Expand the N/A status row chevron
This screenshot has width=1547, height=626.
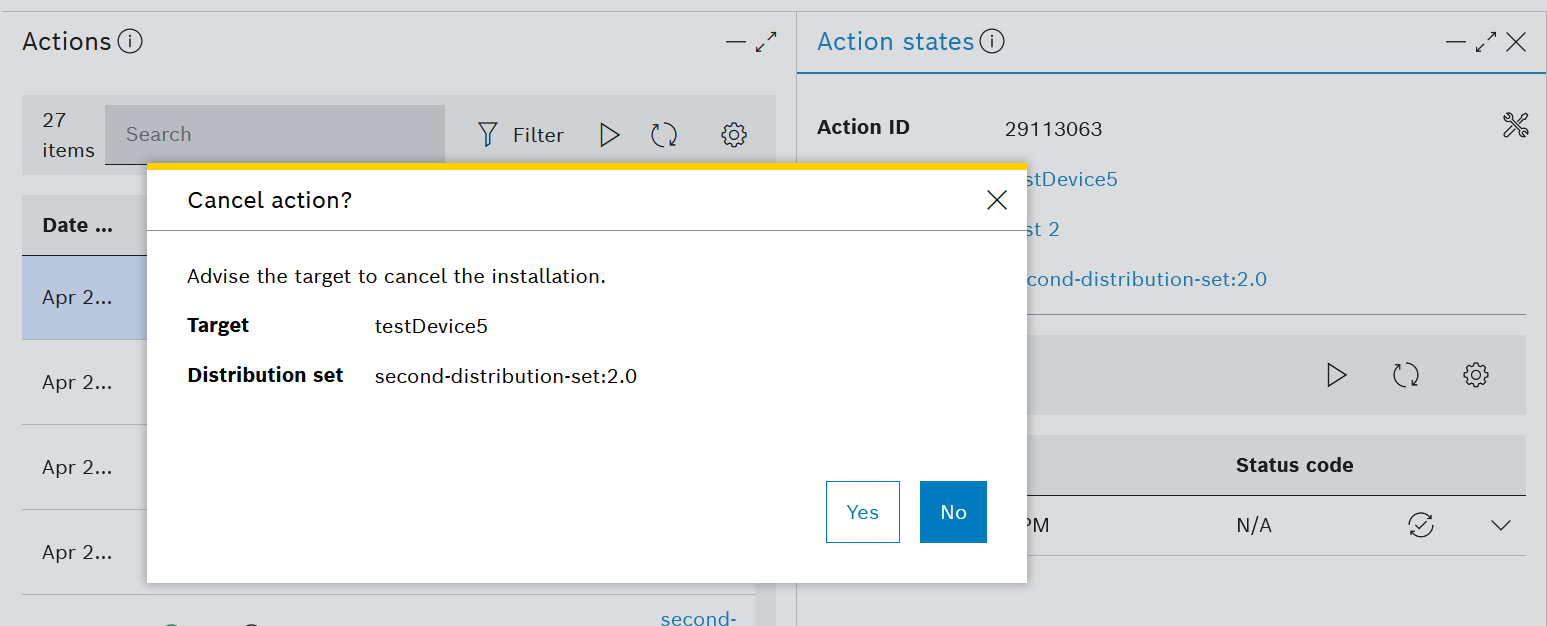pyautogui.click(x=1500, y=525)
